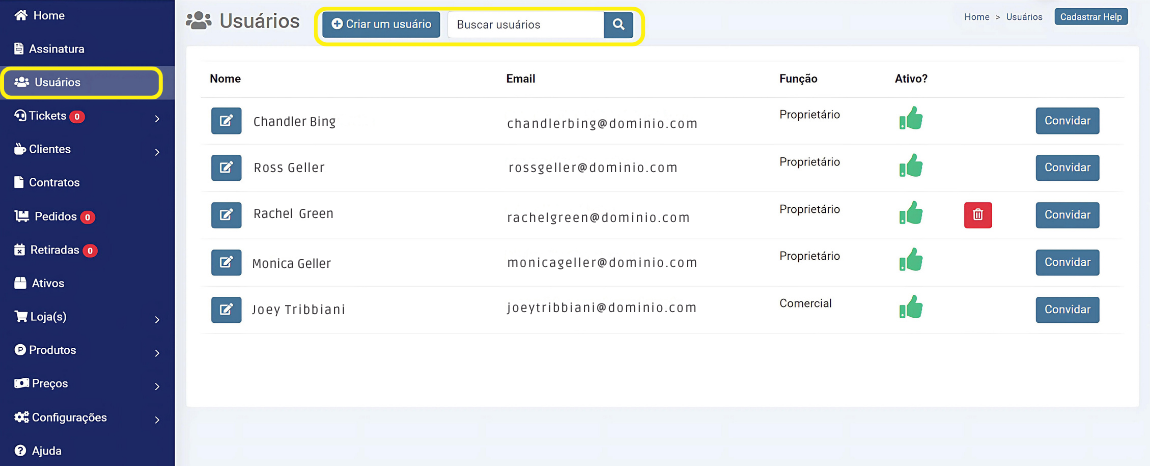
Task: Click edit icon beside Rachel Green
Action: click(226, 215)
